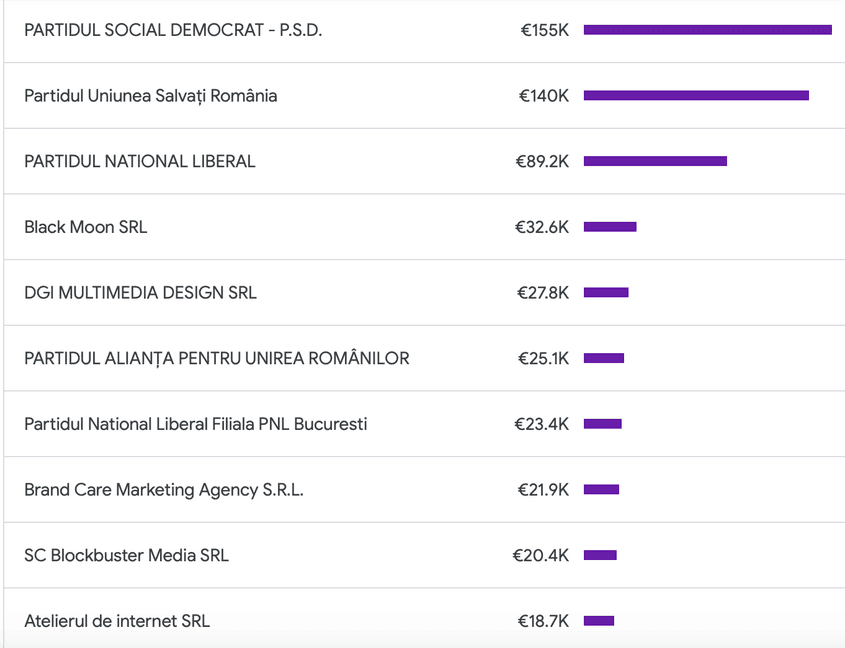Click the €155K spend amount
This screenshot has height=648, width=845.
tap(544, 30)
